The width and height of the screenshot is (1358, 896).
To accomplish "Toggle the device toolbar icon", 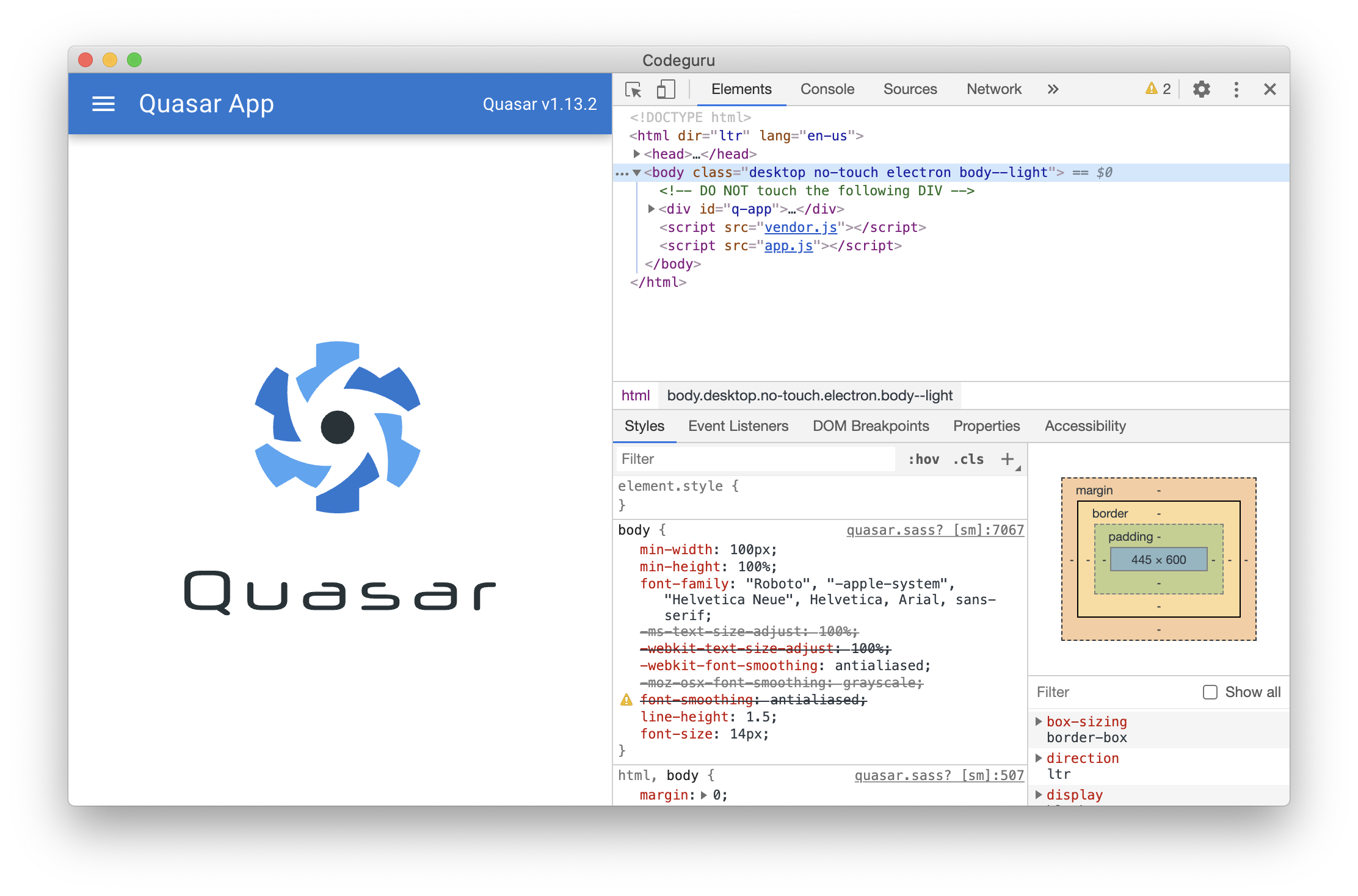I will tap(666, 90).
